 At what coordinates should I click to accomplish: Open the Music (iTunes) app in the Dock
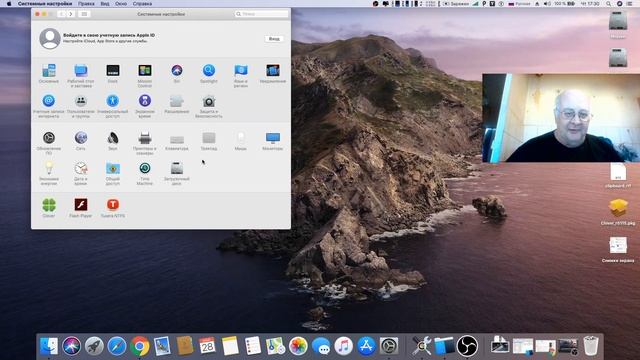[344, 346]
